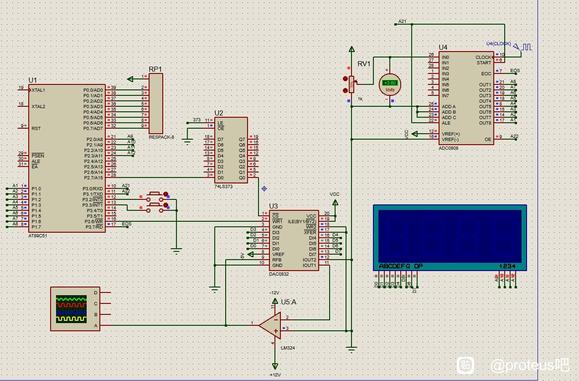579x381 pixels.
Task: Select the LM324 op-amp triangle U5:A
Action: [x=270, y=326]
